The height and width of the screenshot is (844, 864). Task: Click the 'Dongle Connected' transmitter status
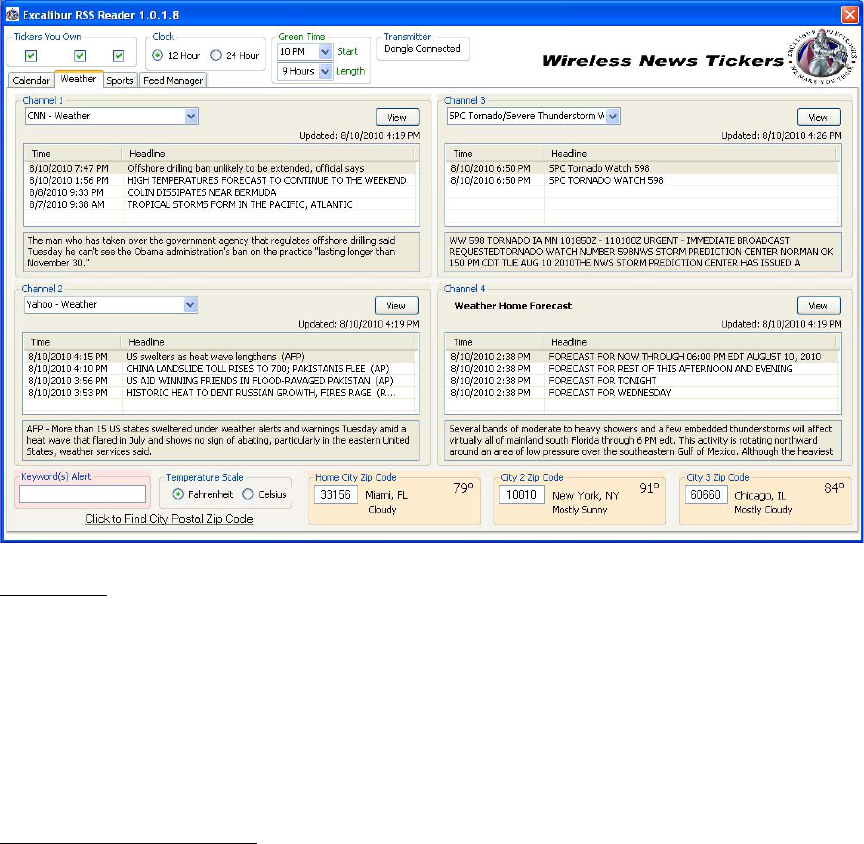tap(422, 49)
